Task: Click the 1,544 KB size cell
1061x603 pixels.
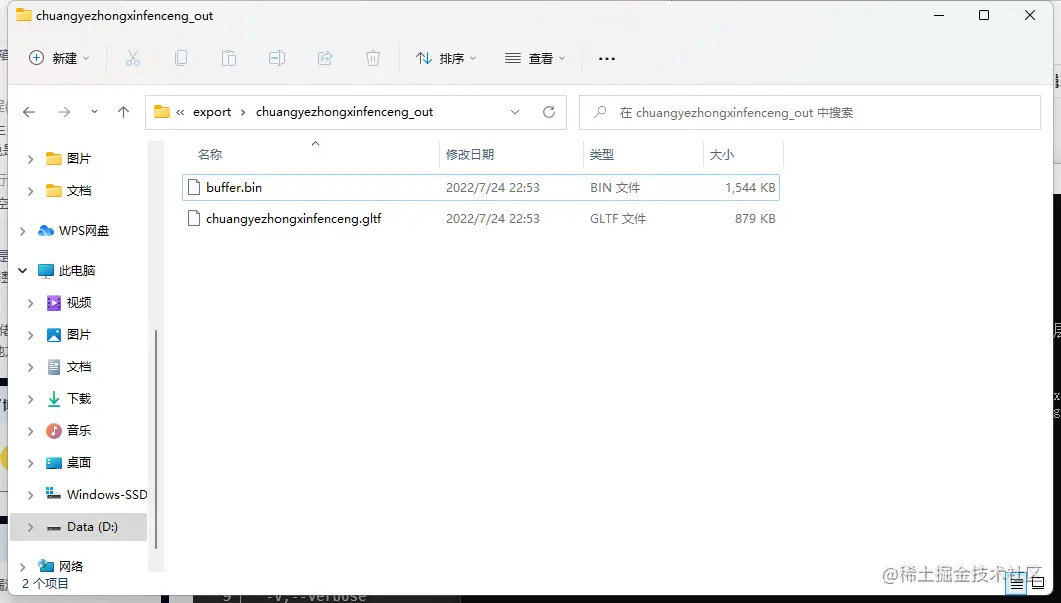Action: pyautogui.click(x=750, y=187)
